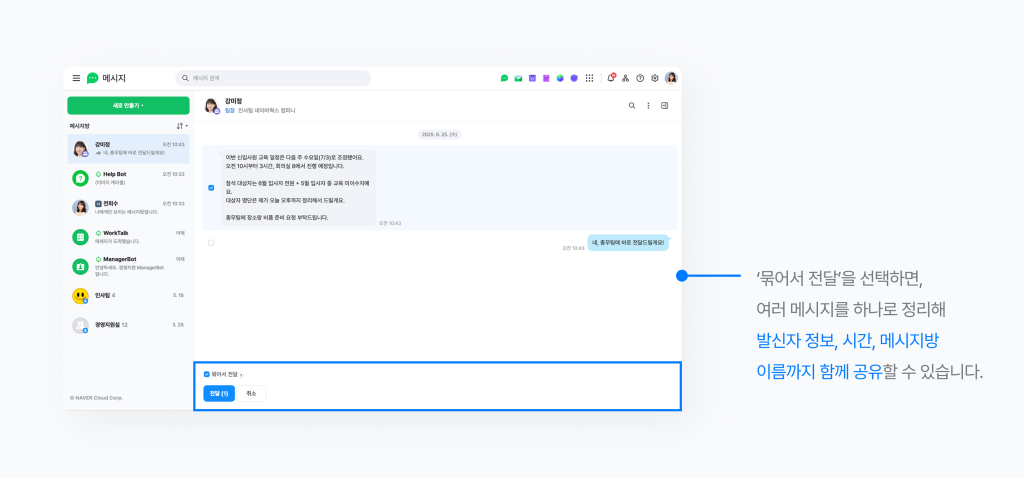View notifications via the bell icon
This screenshot has height=478, width=1024.
[x=610, y=78]
